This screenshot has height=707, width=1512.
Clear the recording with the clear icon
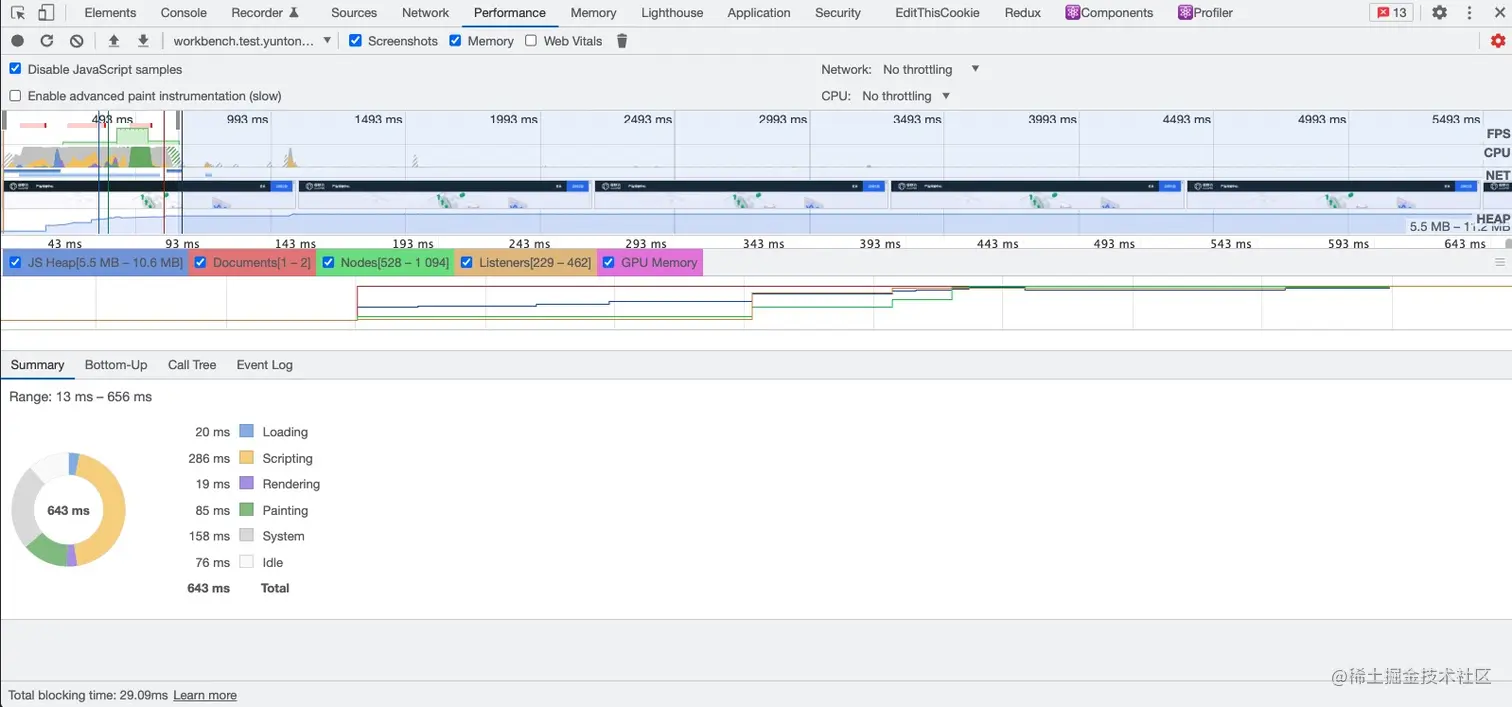pos(77,41)
